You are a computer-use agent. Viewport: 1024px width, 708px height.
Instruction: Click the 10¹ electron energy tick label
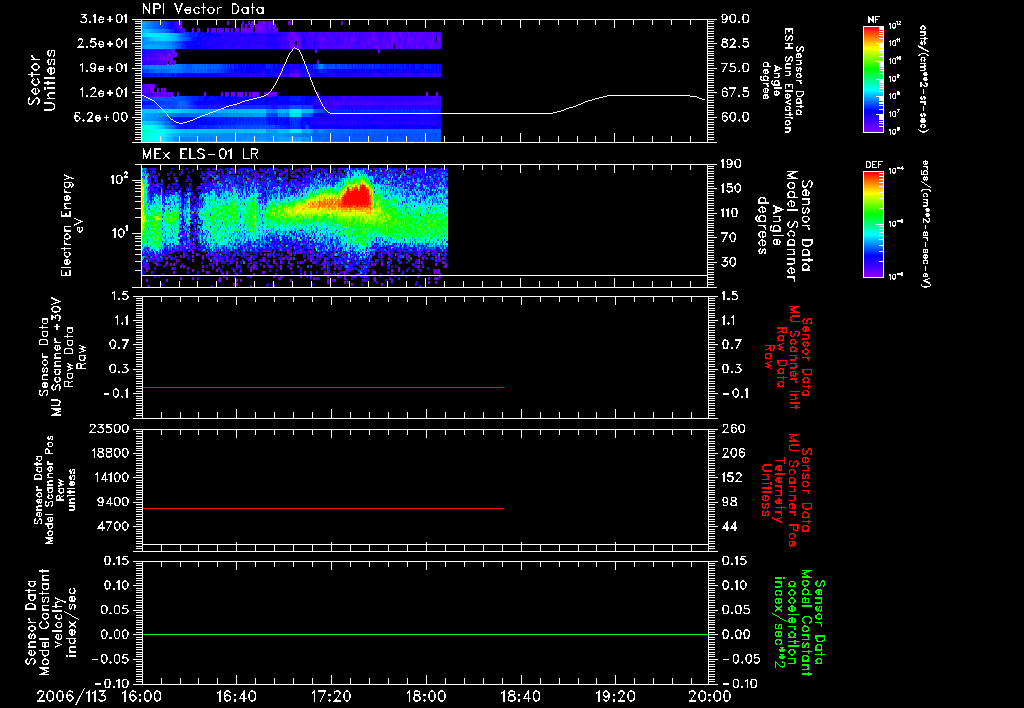[x=120, y=233]
